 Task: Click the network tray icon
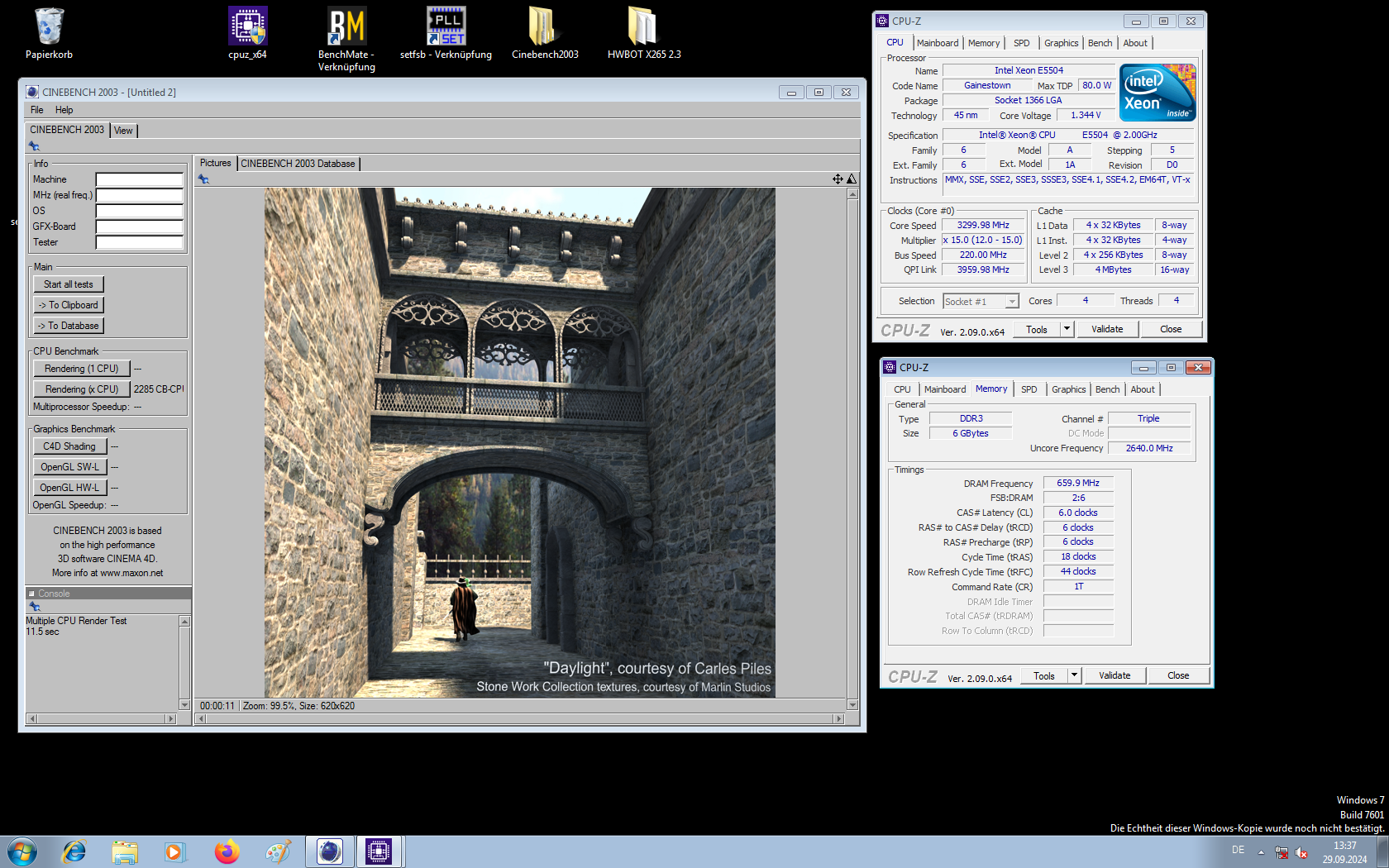[x=1282, y=852]
